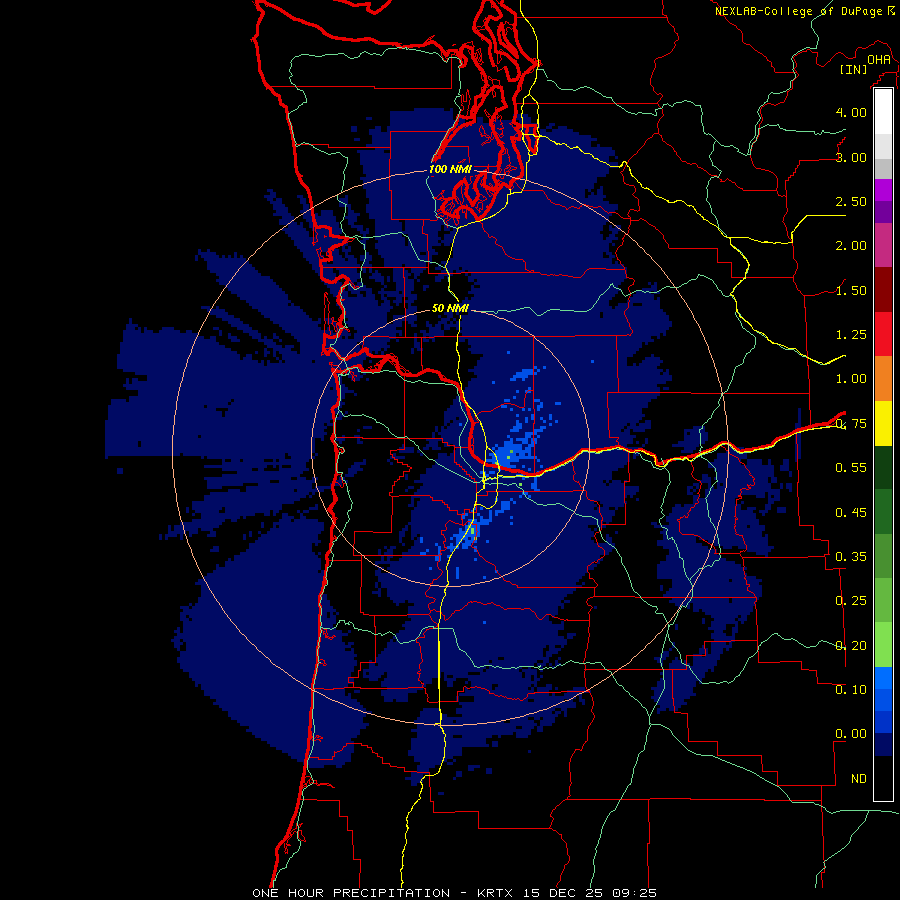Image resolution: width=900 pixels, height=900 pixels.
Task: Click the 1.50 legend value
Action: click(851, 290)
